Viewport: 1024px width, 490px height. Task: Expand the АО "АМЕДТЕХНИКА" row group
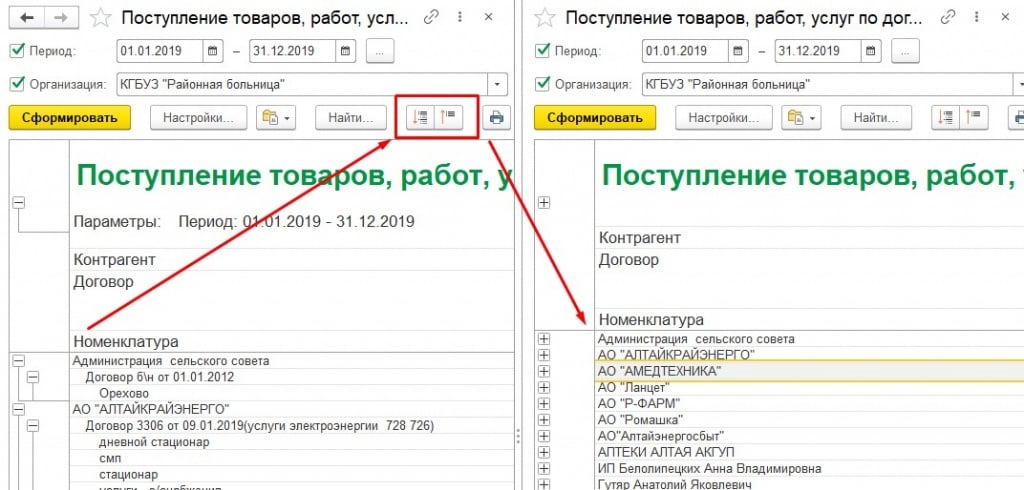545,371
